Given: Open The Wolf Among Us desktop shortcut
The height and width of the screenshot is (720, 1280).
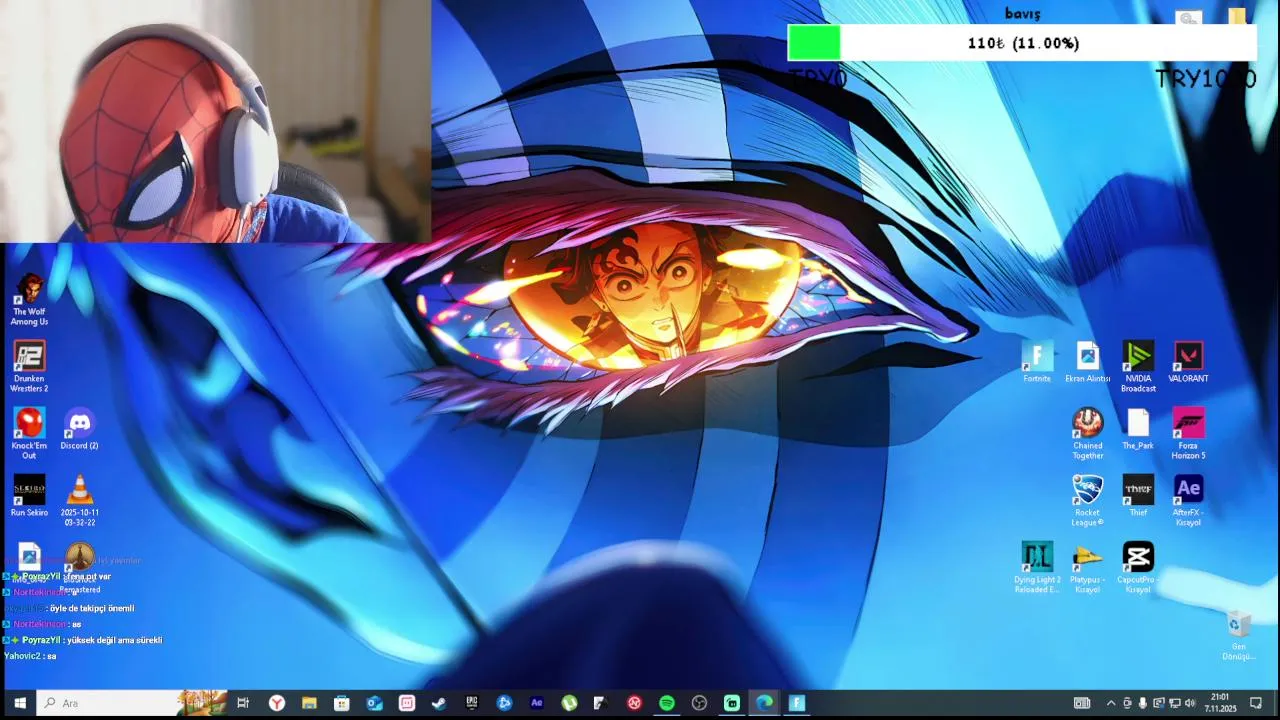Looking at the screenshot, I should click(29, 300).
